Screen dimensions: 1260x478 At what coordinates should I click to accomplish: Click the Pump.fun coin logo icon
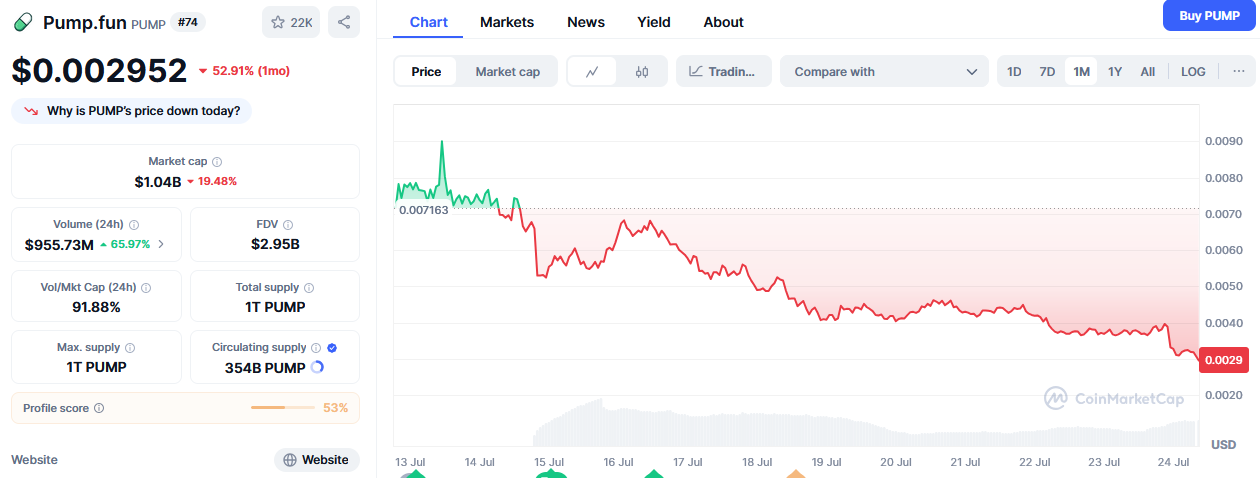(23, 22)
